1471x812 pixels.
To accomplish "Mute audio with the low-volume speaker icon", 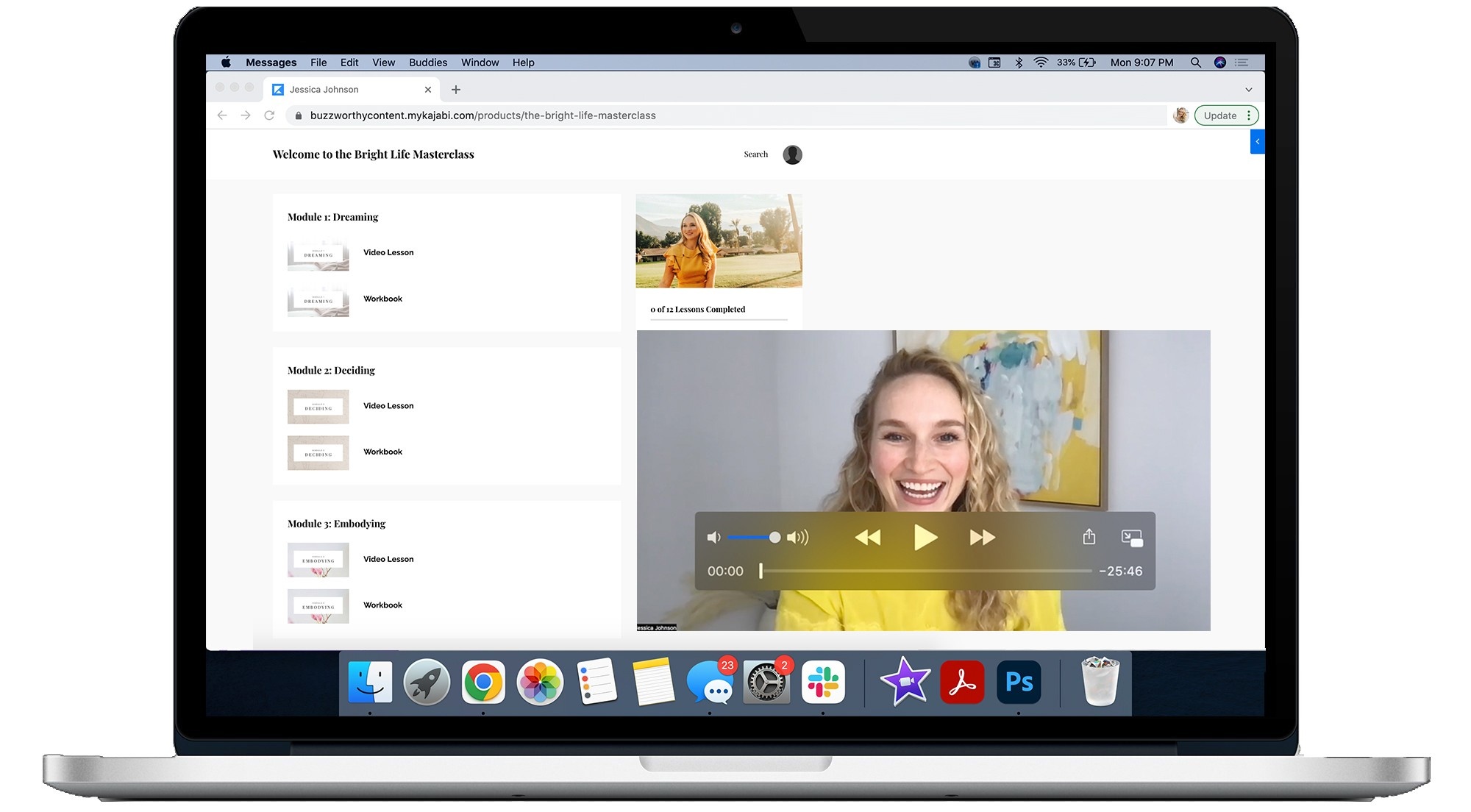I will (713, 538).
